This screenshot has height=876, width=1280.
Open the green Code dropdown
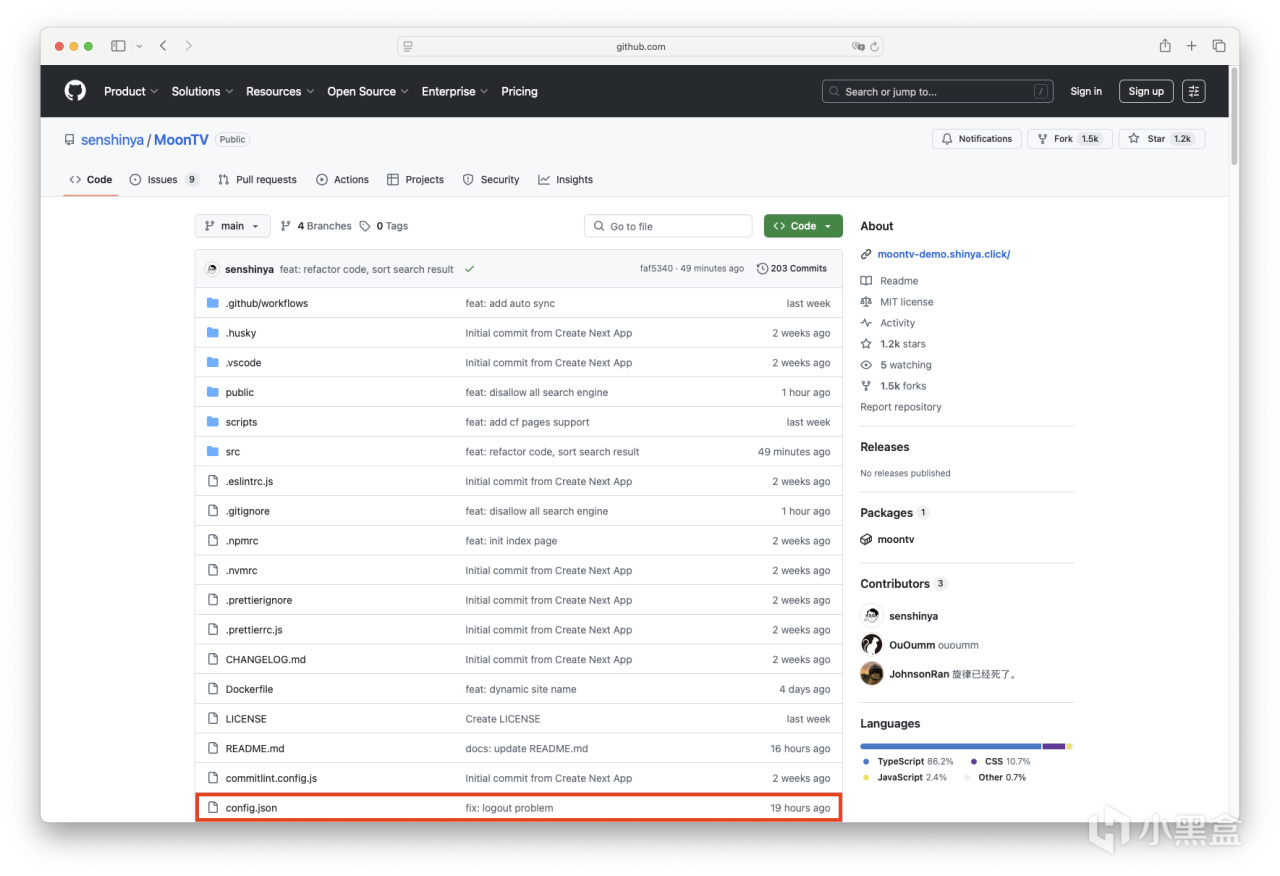click(803, 226)
